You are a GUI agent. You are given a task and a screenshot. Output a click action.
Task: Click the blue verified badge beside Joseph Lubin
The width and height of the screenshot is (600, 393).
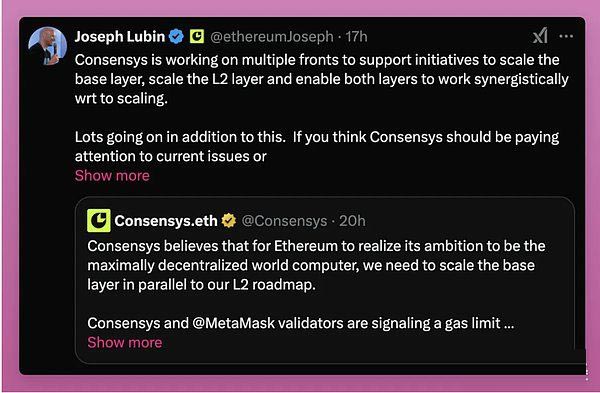pos(176,37)
